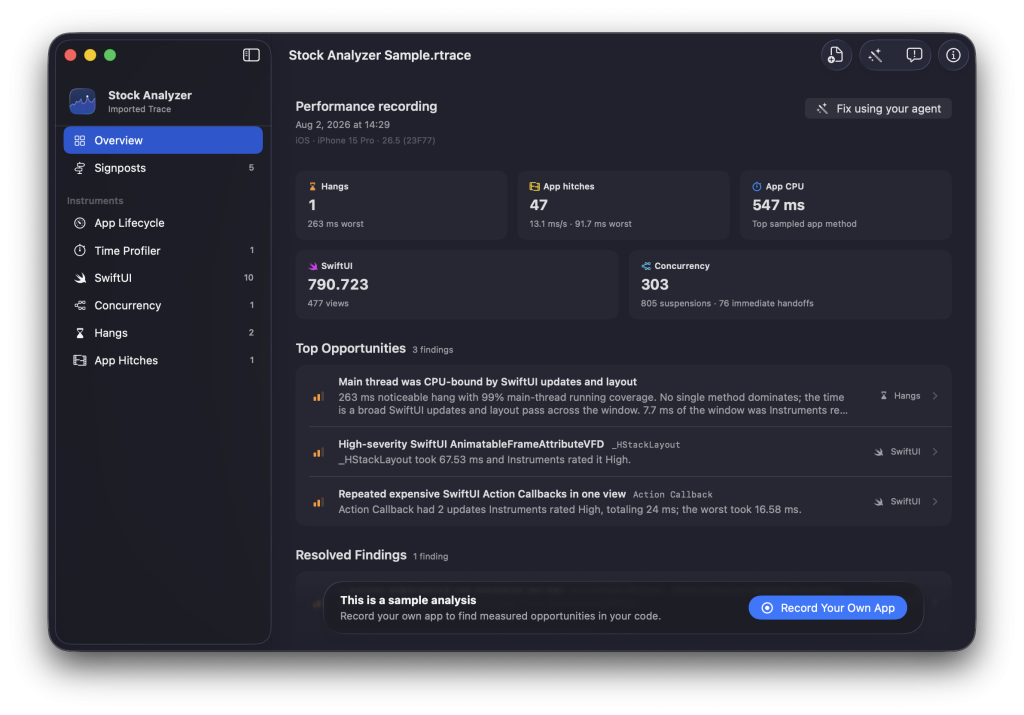Screen dimensions: 1024x715
Task: Click the Stock Analyzer app icon
Action: tap(82, 101)
